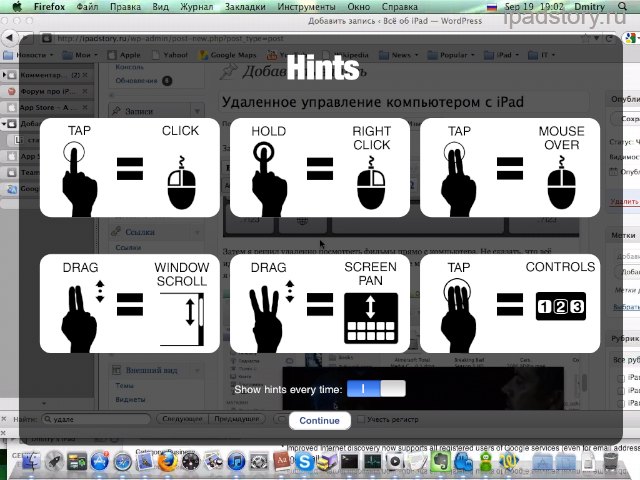Launch Skype from the Dock
Viewport: 640px width, 480px height.
click(x=304, y=462)
